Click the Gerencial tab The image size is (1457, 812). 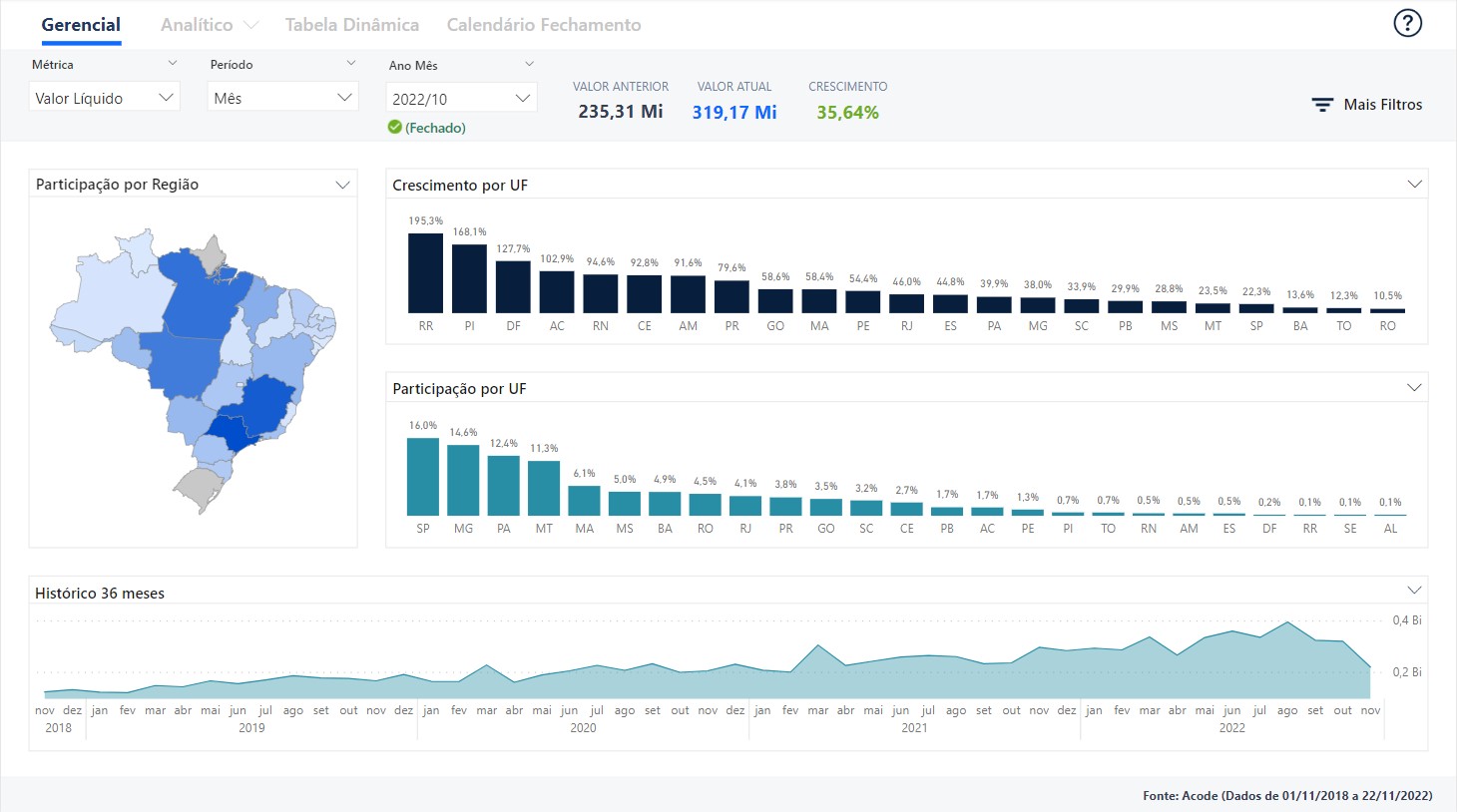81,25
